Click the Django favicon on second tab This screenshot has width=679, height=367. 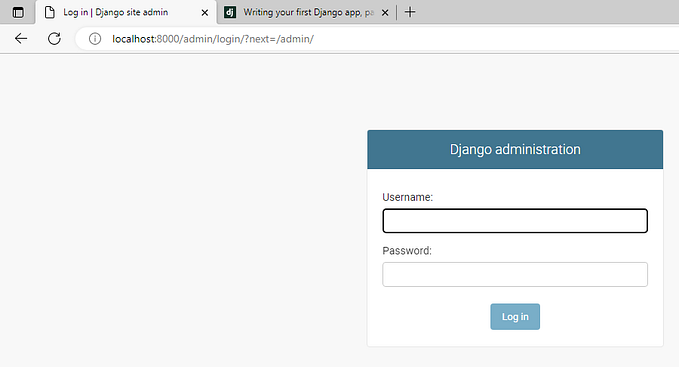(x=230, y=13)
